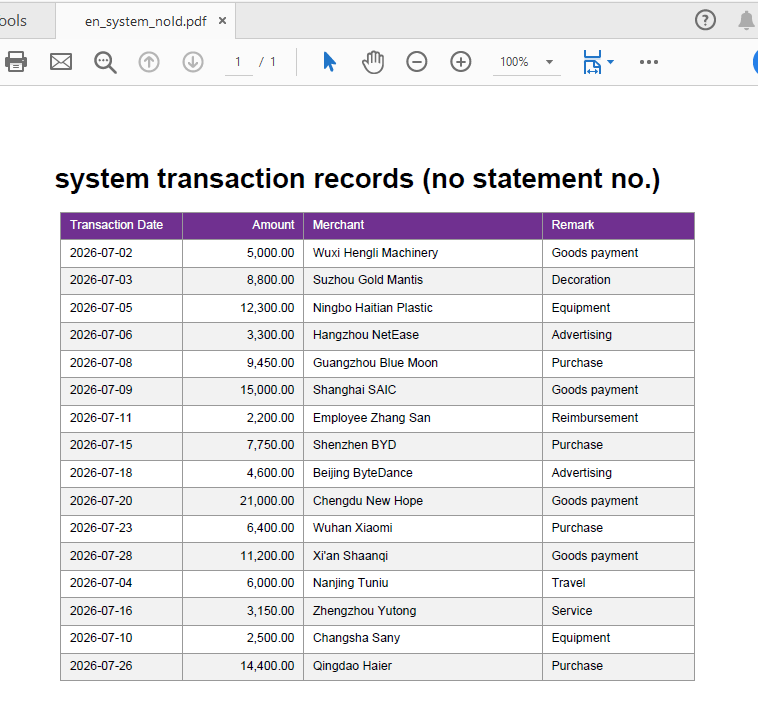This screenshot has width=758, height=726.
Task: Select amount 6,400.00
Action: pyautogui.click(x=270, y=528)
